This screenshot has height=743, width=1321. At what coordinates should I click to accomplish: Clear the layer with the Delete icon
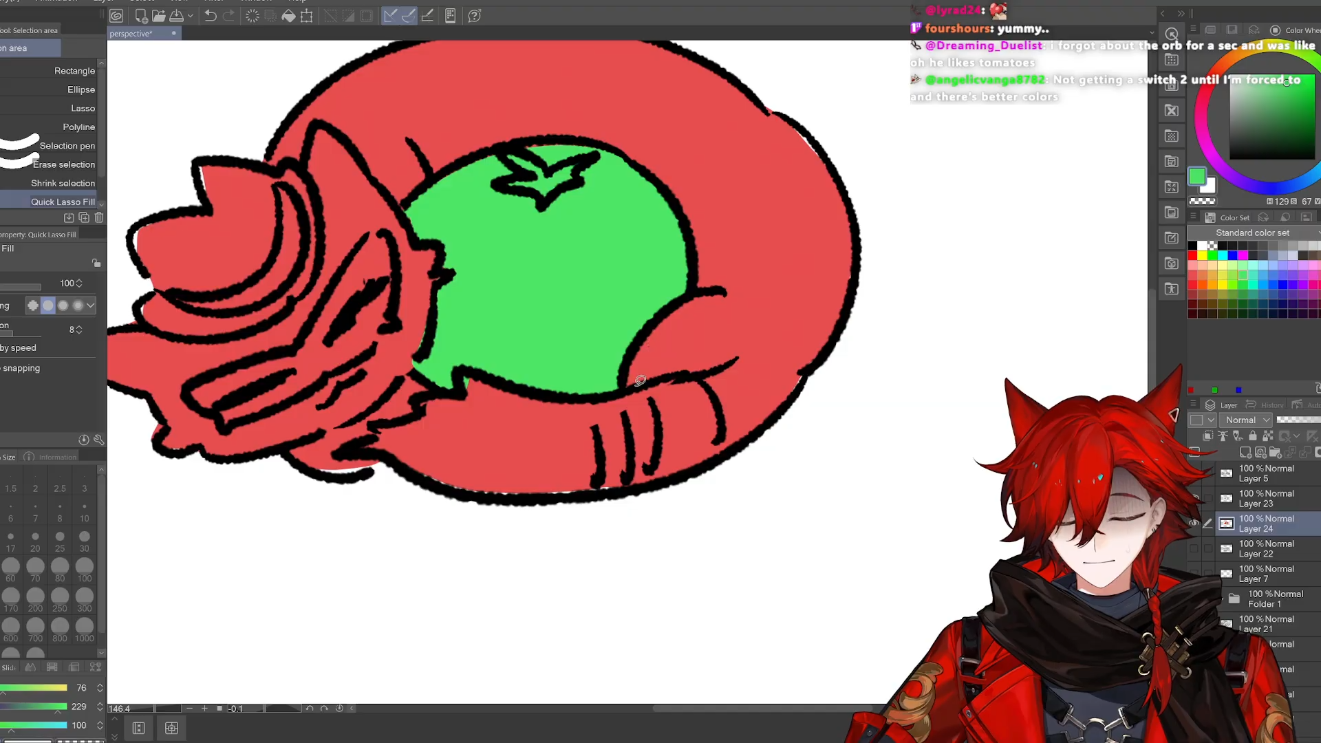pos(253,16)
